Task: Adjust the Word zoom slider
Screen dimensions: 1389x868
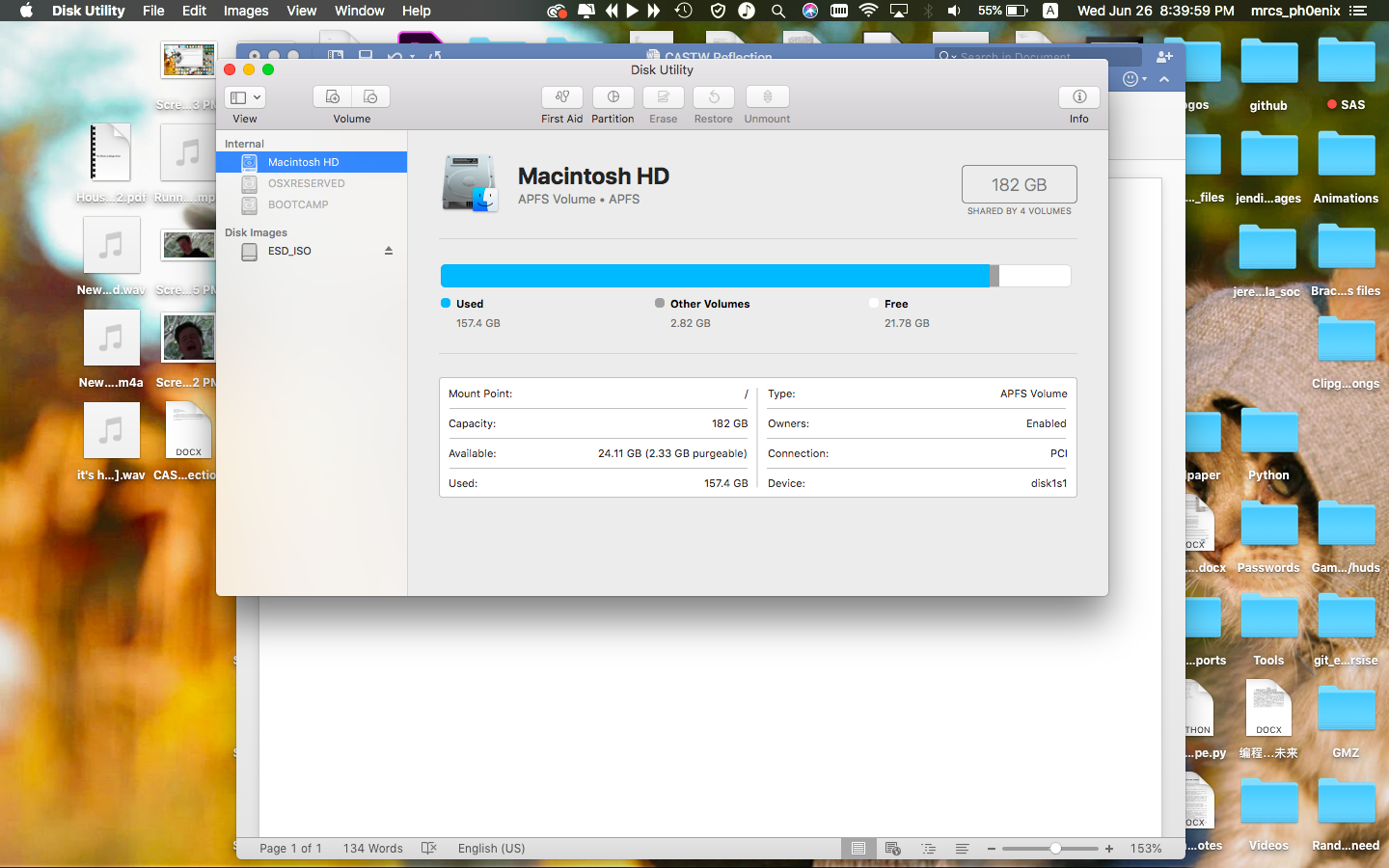Action: pos(1056,849)
